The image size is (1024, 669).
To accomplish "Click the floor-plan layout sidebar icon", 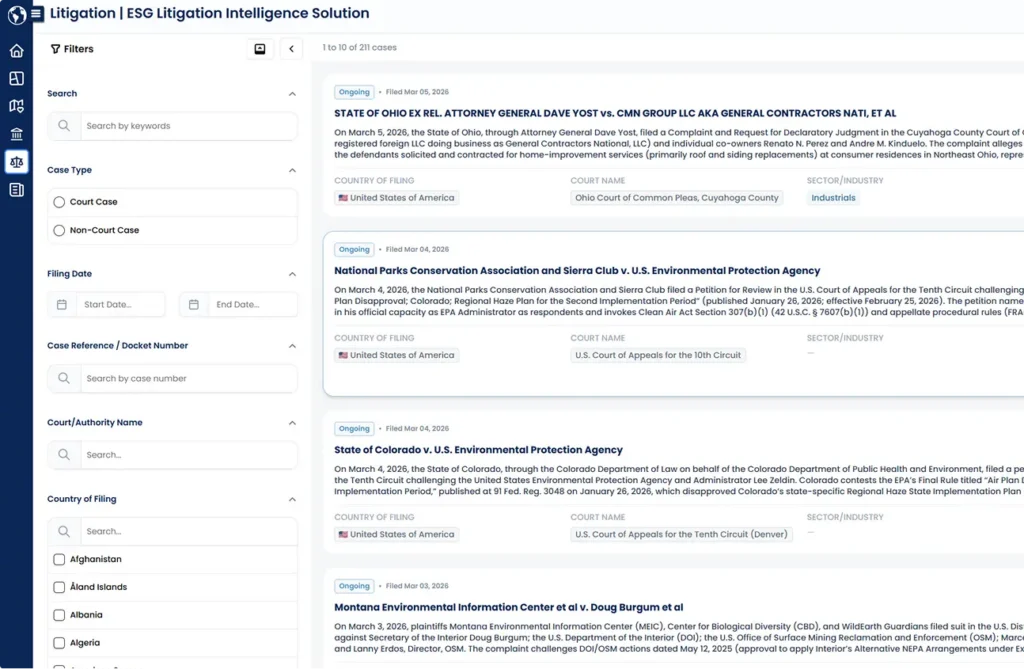I will [16, 78].
